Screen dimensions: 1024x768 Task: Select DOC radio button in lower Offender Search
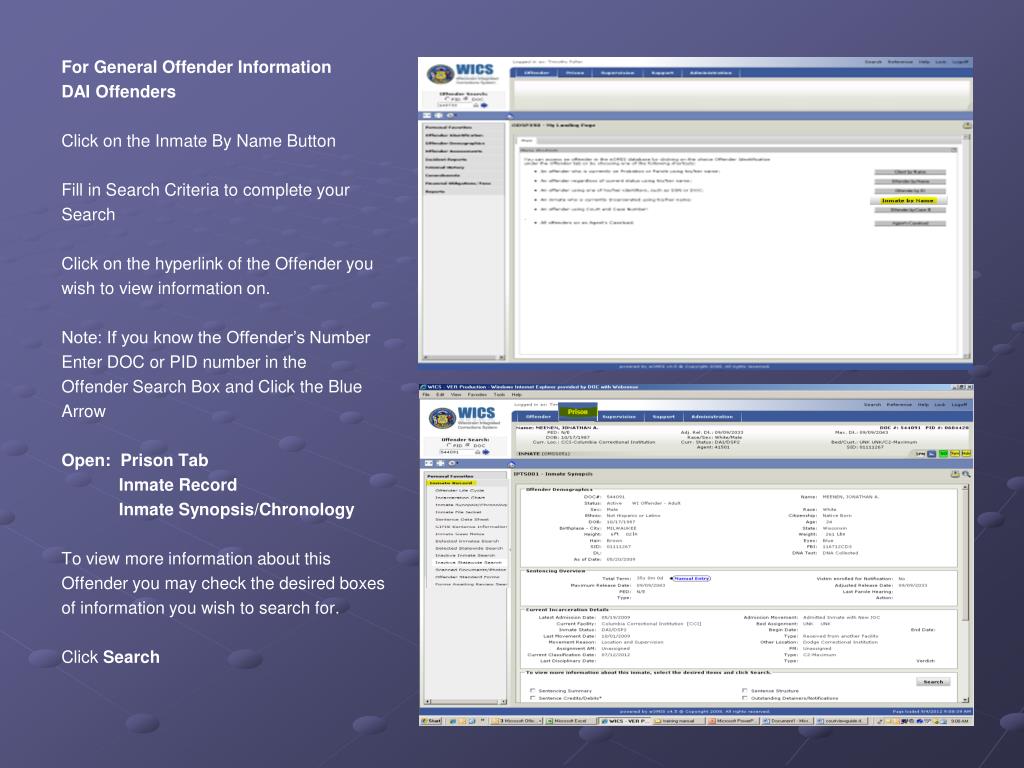(468, 445)
